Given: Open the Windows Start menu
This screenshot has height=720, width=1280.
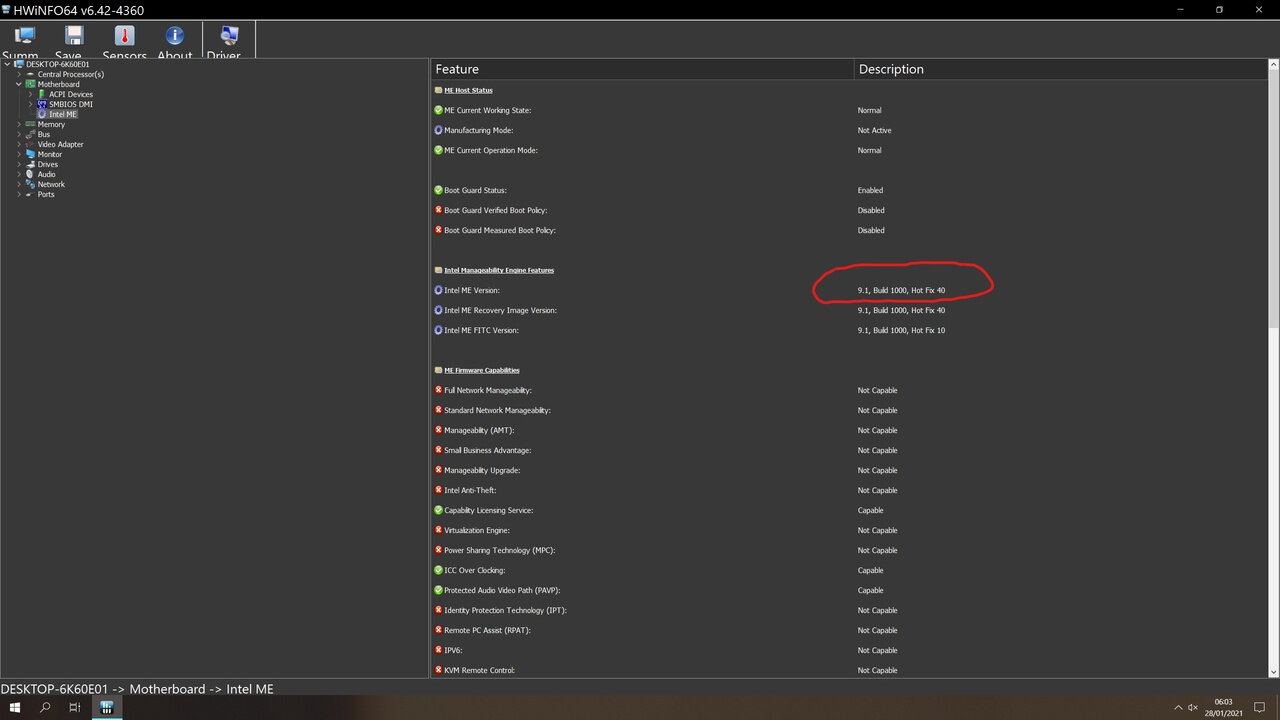Looking at the screenshot, I should pos(15,707).
